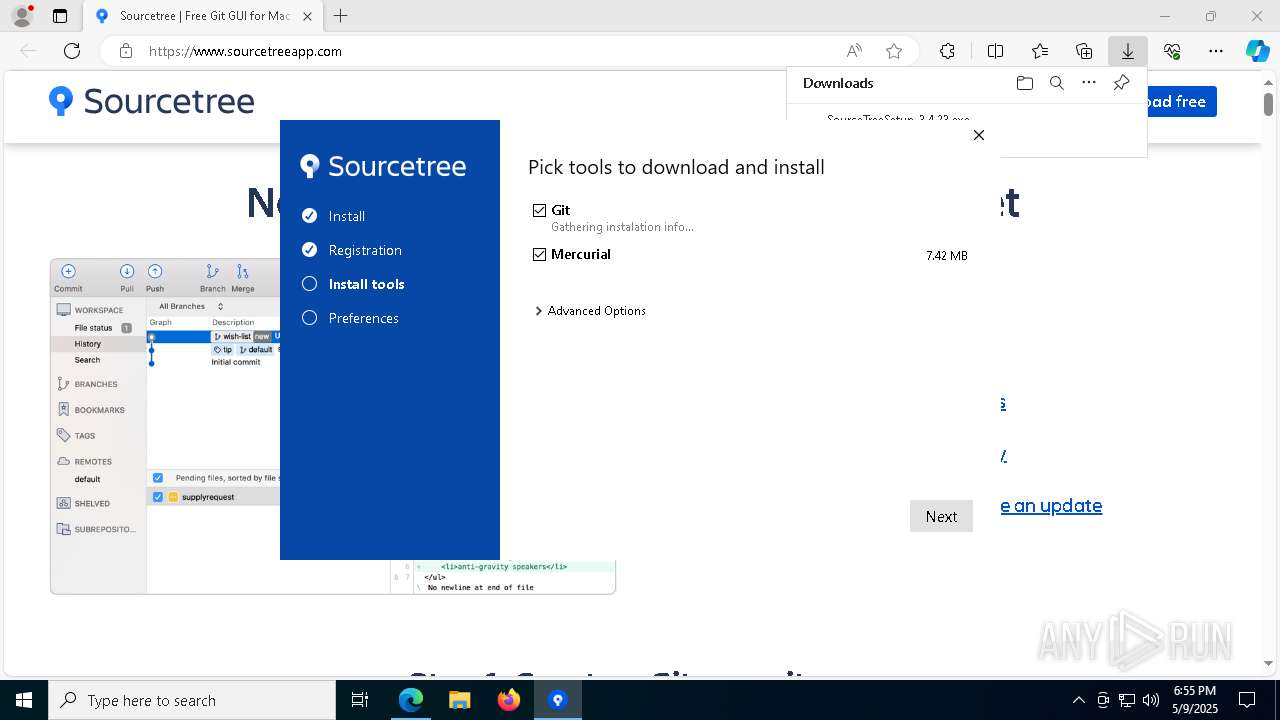The width and height of the screenshot is (1280, 720).
Task: Show hidden tray icons chevron
Action: pyautogui.click(x=1078, y=700)
